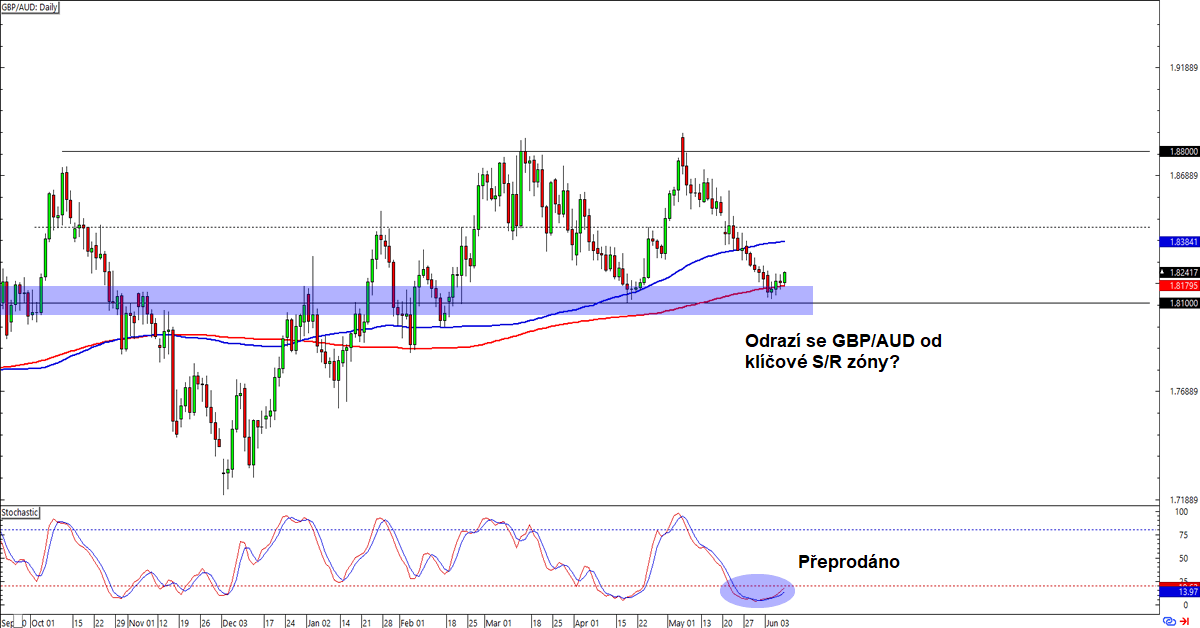Click the GBP/AUD: Daily chart title

[x=31, y=6]
